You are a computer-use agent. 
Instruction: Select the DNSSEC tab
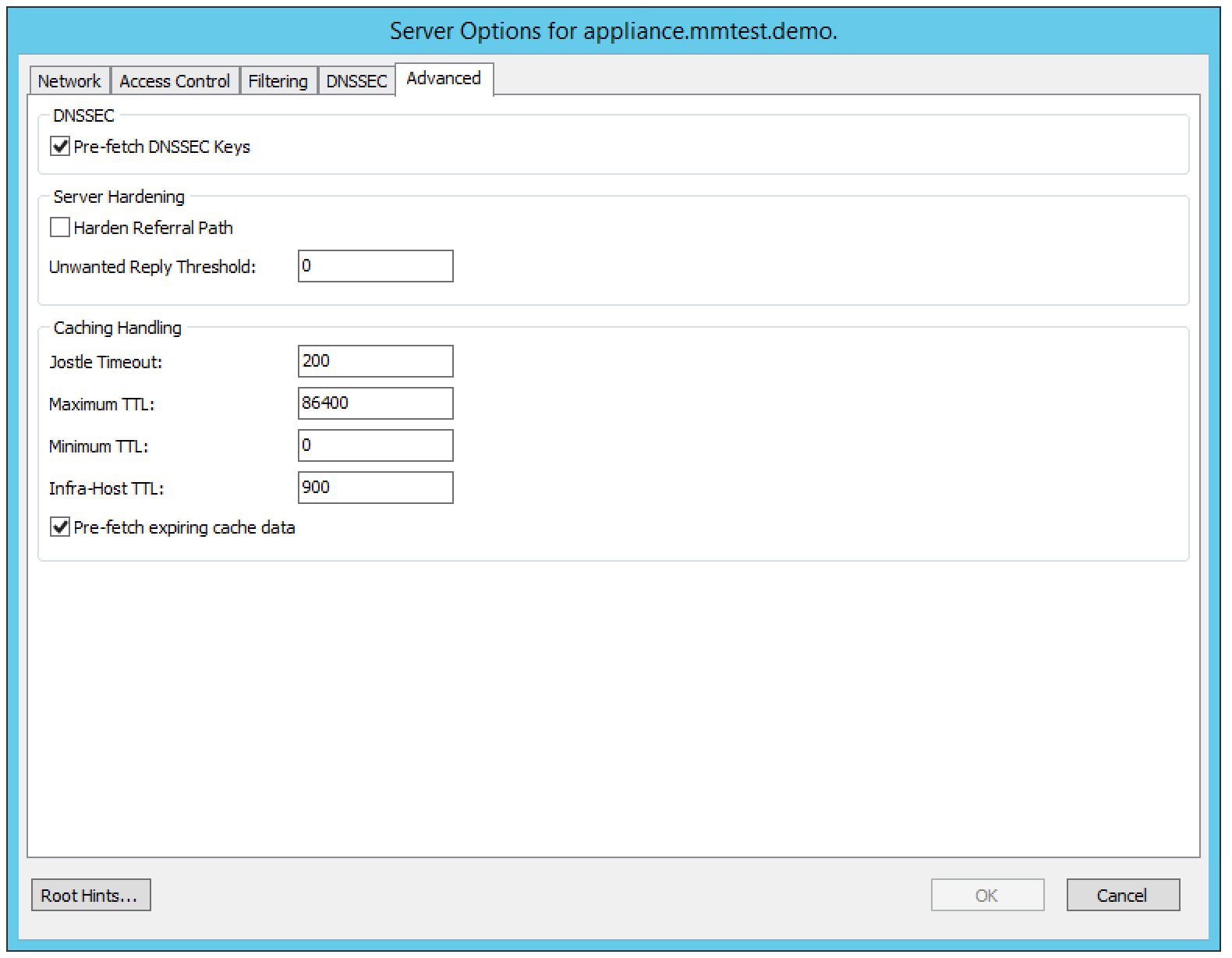point(356,81)
